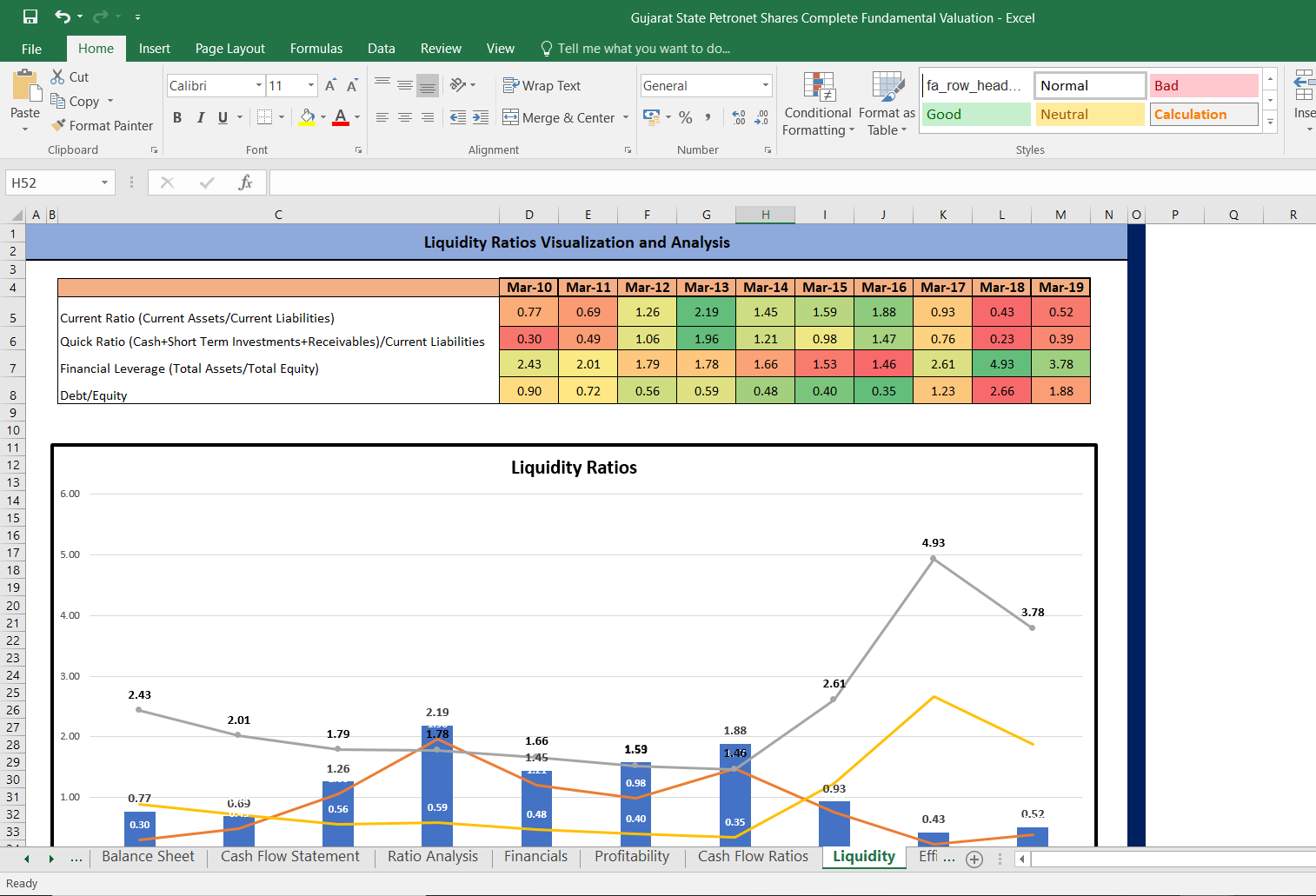This screenshot has width=1316, height=896.
Task: Increase font size with the large A icon
Action: (330, 85)
